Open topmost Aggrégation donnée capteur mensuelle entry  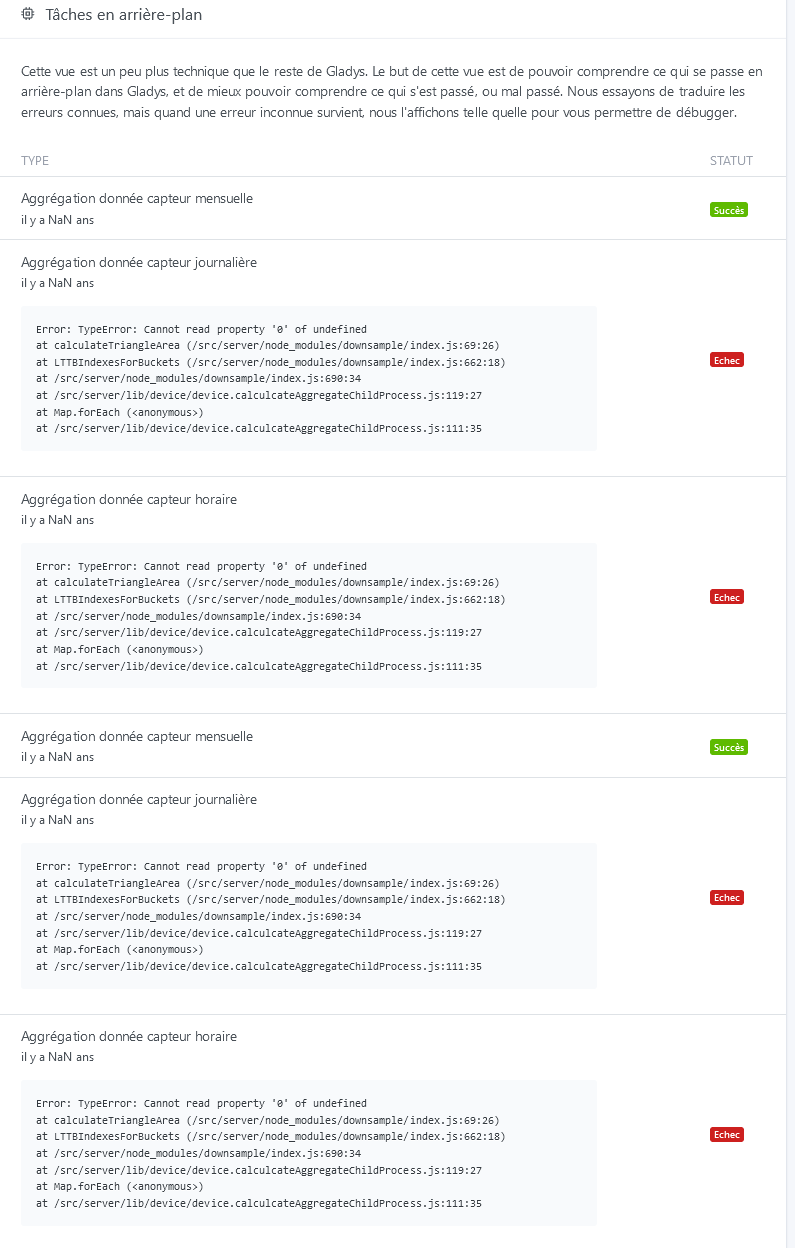(x=137, y=199)
